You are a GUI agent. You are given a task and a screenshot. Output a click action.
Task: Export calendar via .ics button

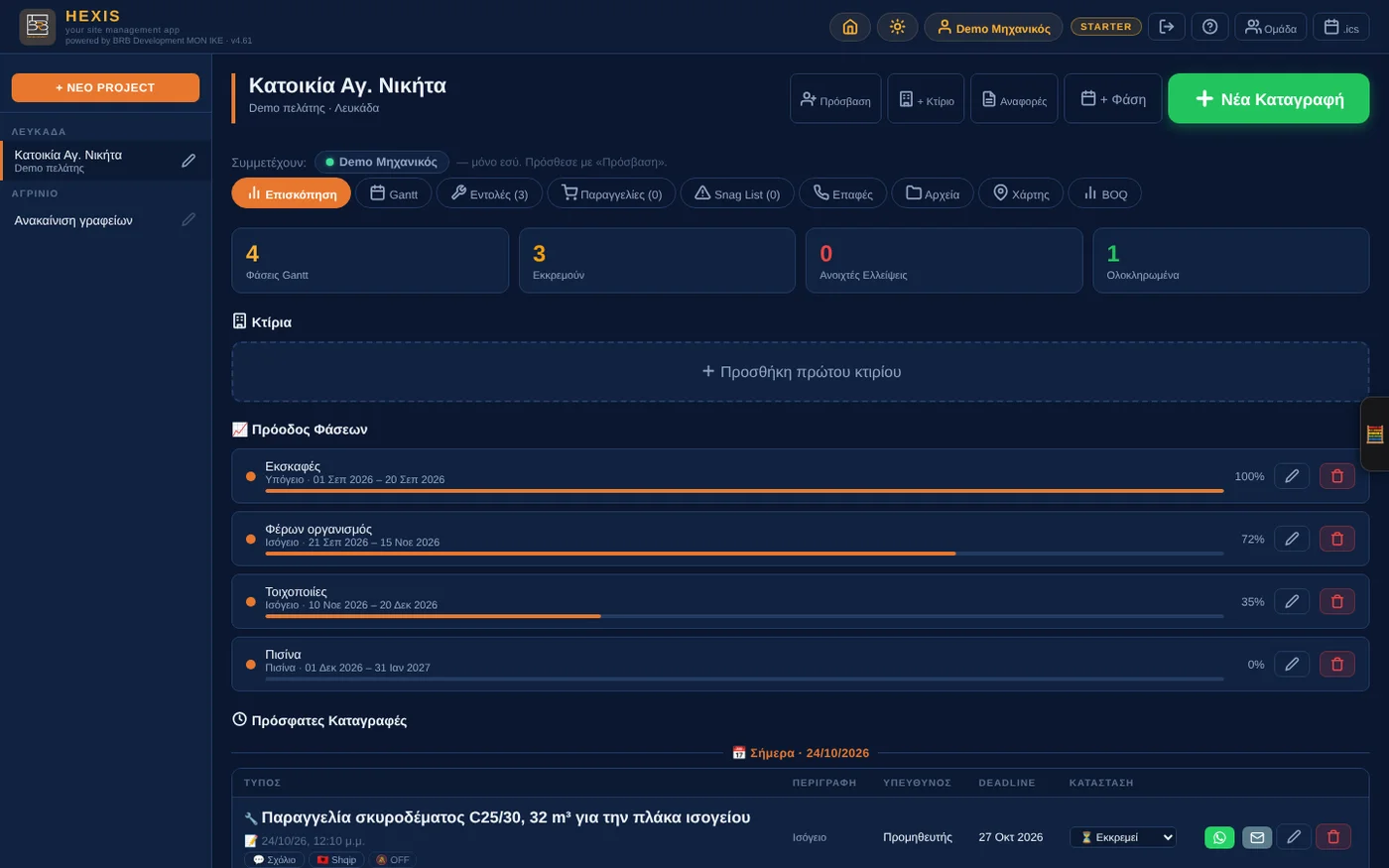pyautogui.click(x=1340, y=27)
